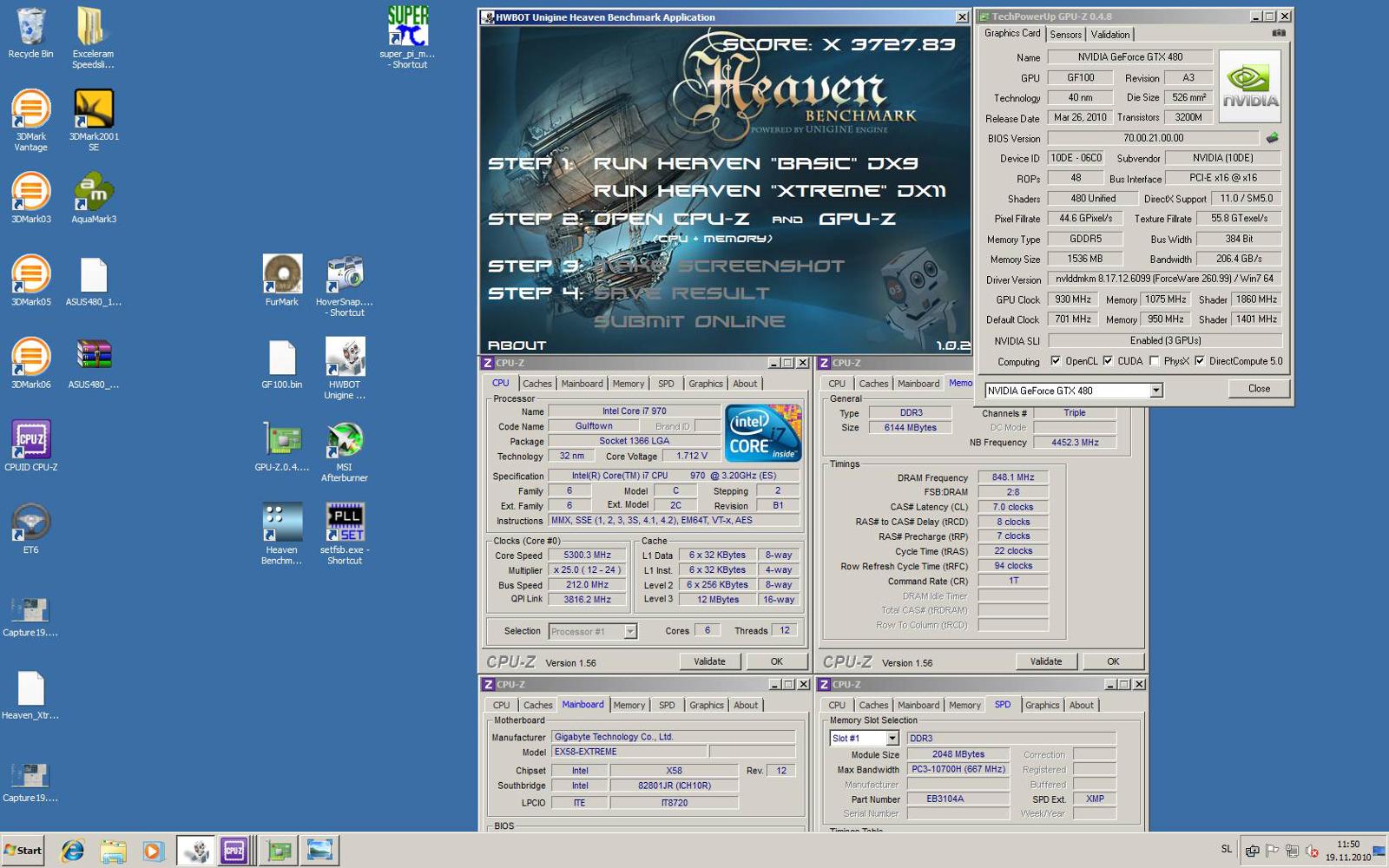The width and height of the screenshot is (1389, 868).
Task: Toggle the CUDA checkbox in GPU-Z
Action: (1108, 361)
